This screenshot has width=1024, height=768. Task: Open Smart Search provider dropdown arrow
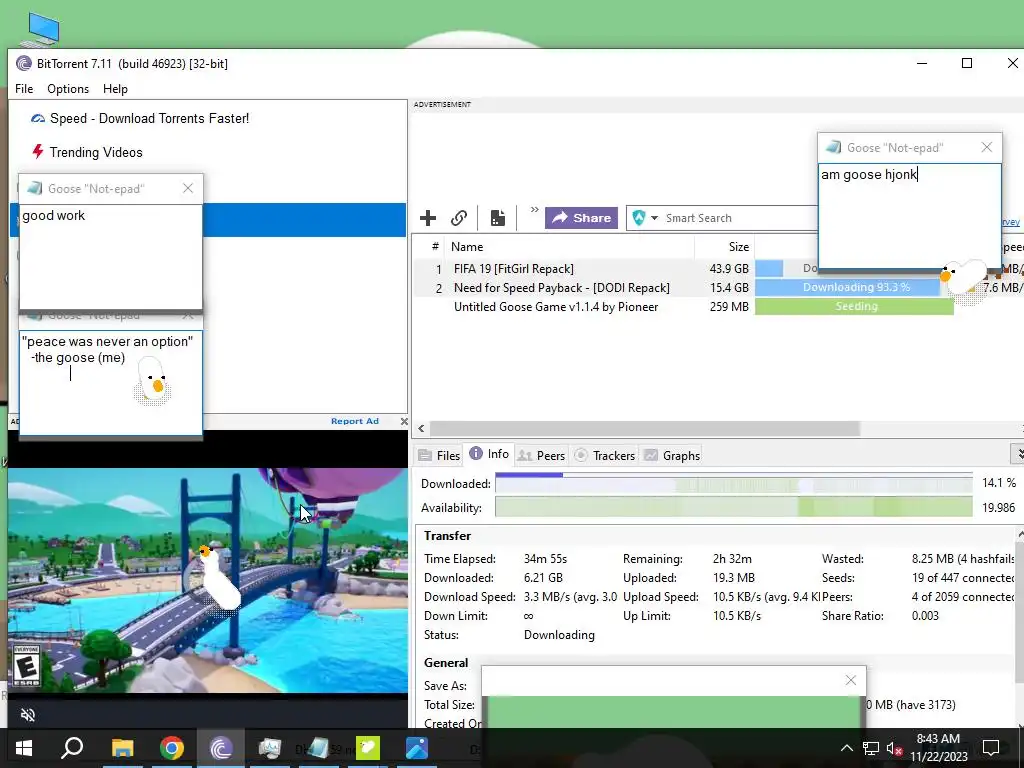click(x=654, y=218)
